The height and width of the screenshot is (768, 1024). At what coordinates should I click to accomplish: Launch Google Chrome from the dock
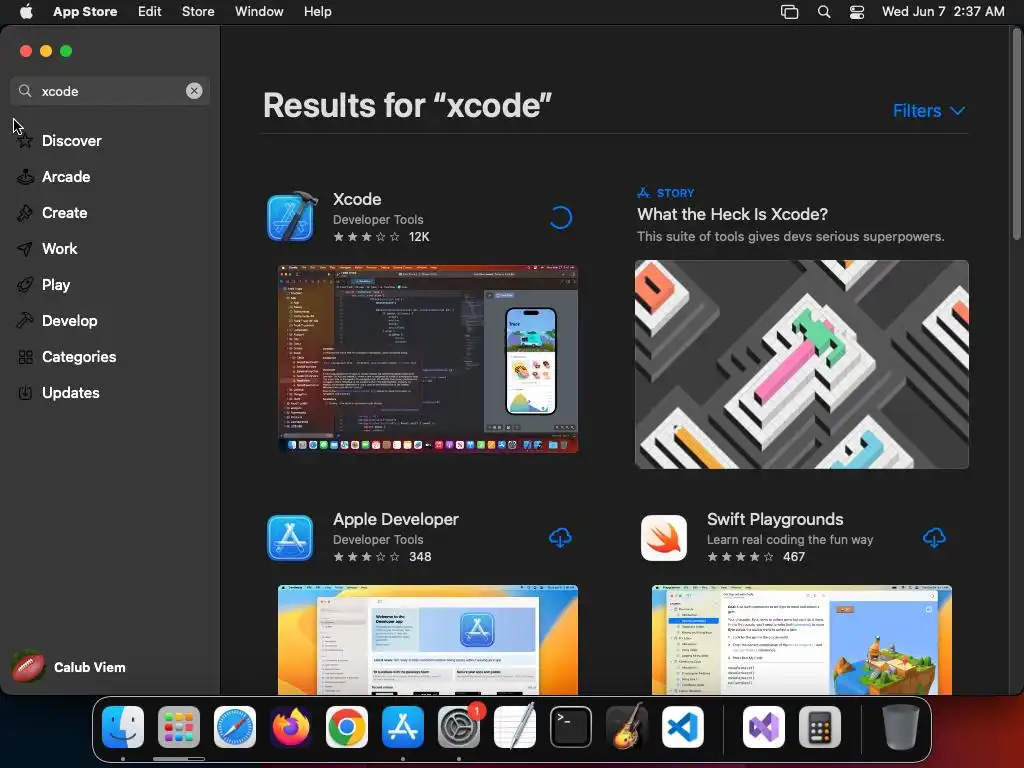[x=346, y=727]
